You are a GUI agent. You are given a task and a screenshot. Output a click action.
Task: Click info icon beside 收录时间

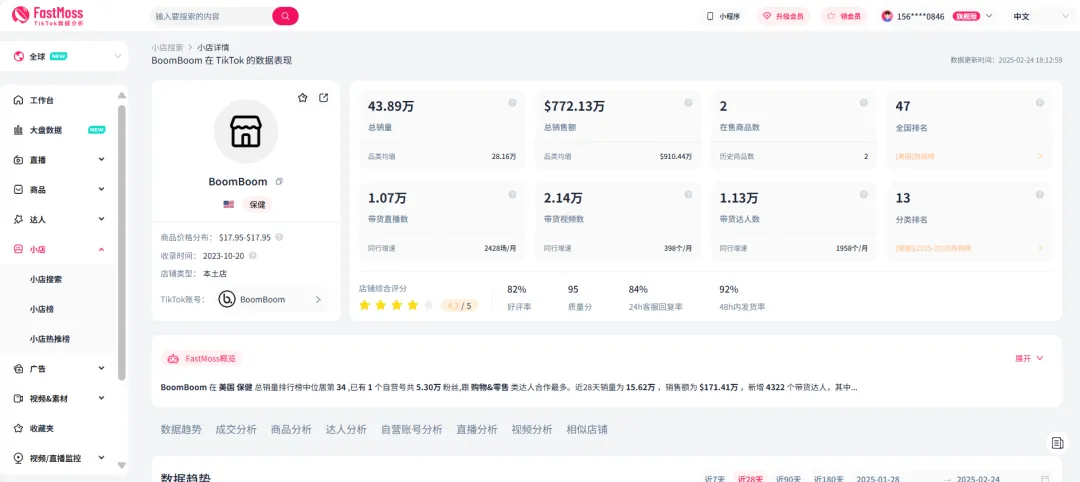click(x=253, y=255)
